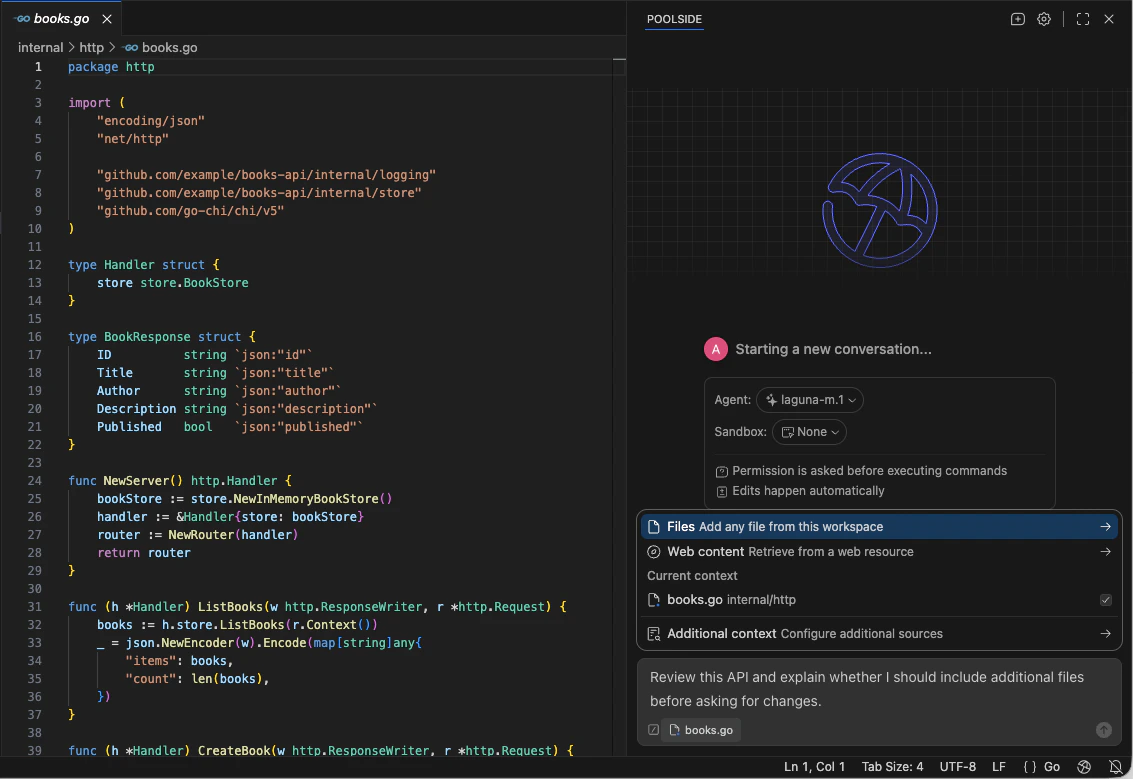
Task: Close the Poolside panel
Action: (1108, 20)
